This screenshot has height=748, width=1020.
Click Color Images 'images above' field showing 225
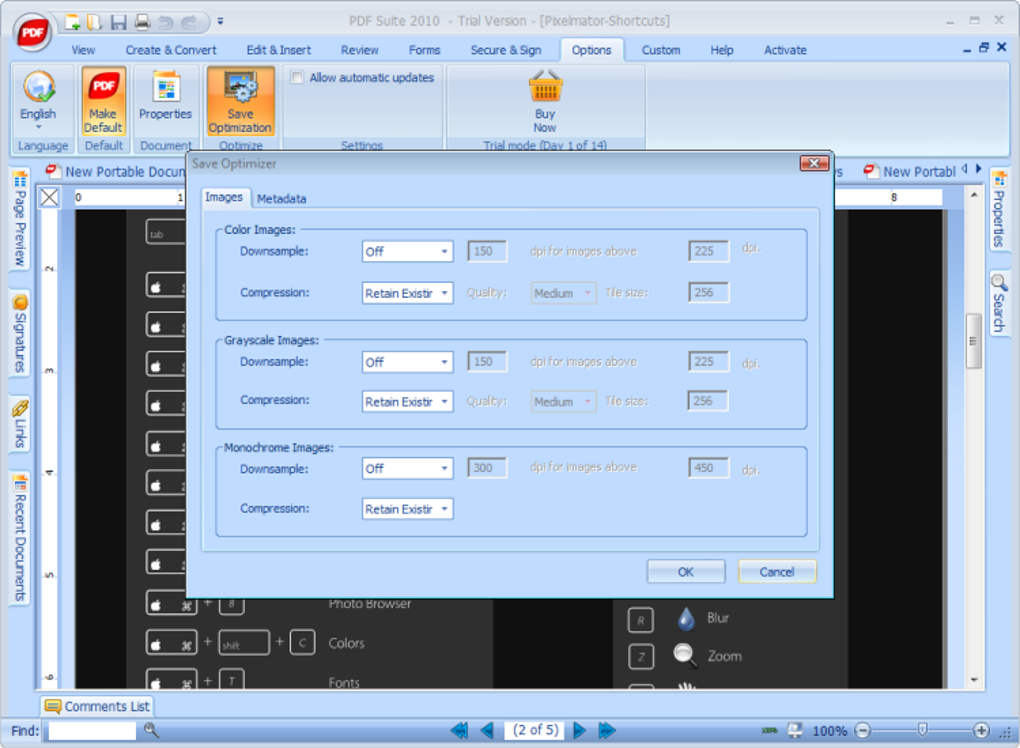tap(708, 251)
